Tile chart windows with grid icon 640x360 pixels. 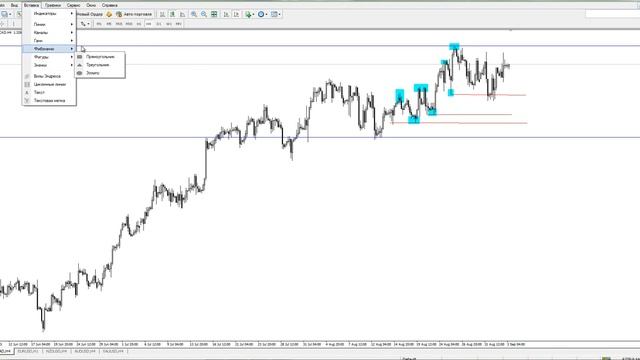pos(214,14)
